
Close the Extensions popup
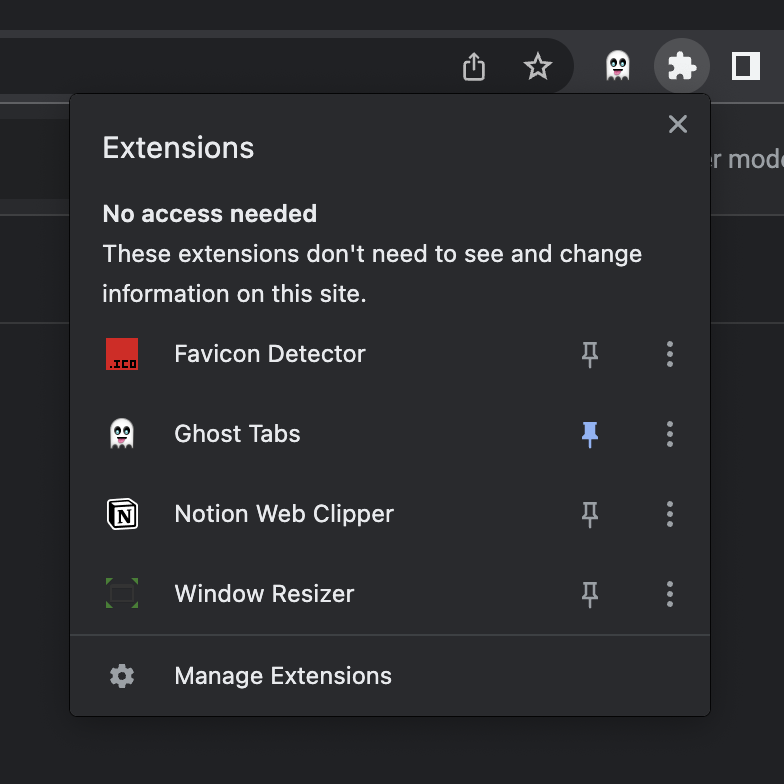click(x=678, y=124)
